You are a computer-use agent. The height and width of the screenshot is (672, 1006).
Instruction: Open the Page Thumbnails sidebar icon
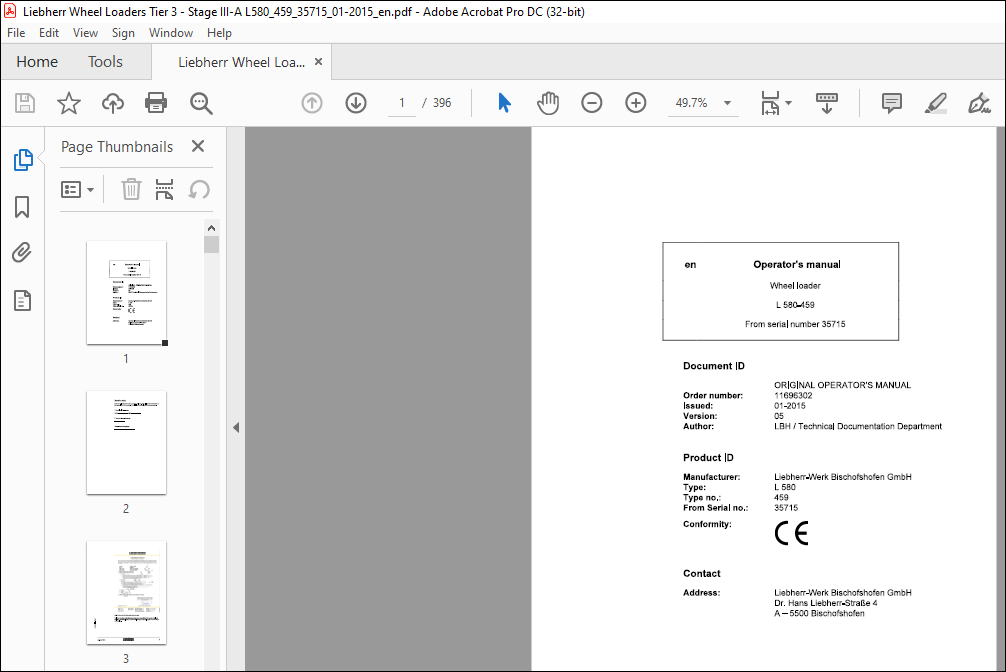point(23,160)
